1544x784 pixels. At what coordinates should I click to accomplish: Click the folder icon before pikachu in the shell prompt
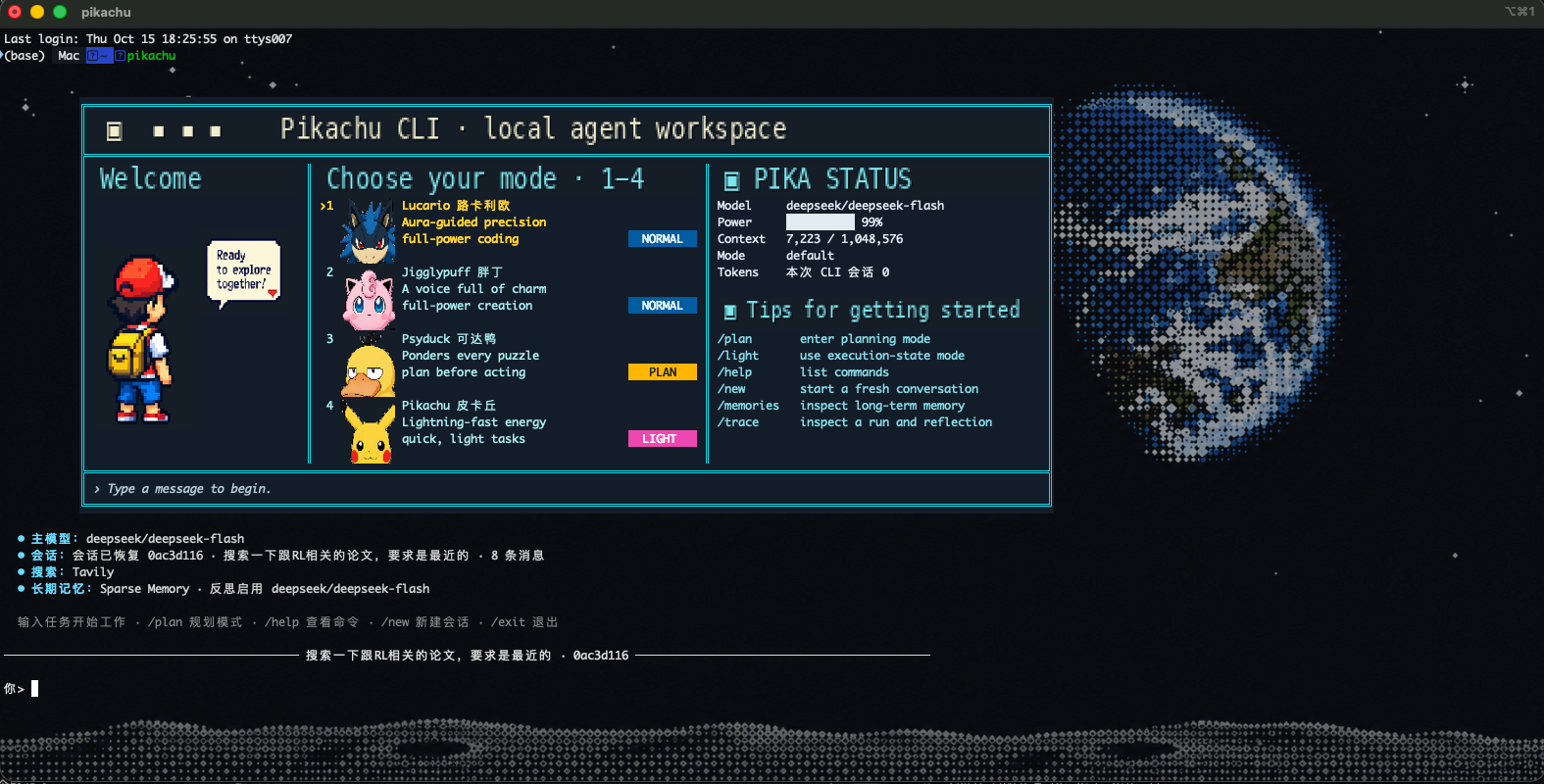click(121, 56)
